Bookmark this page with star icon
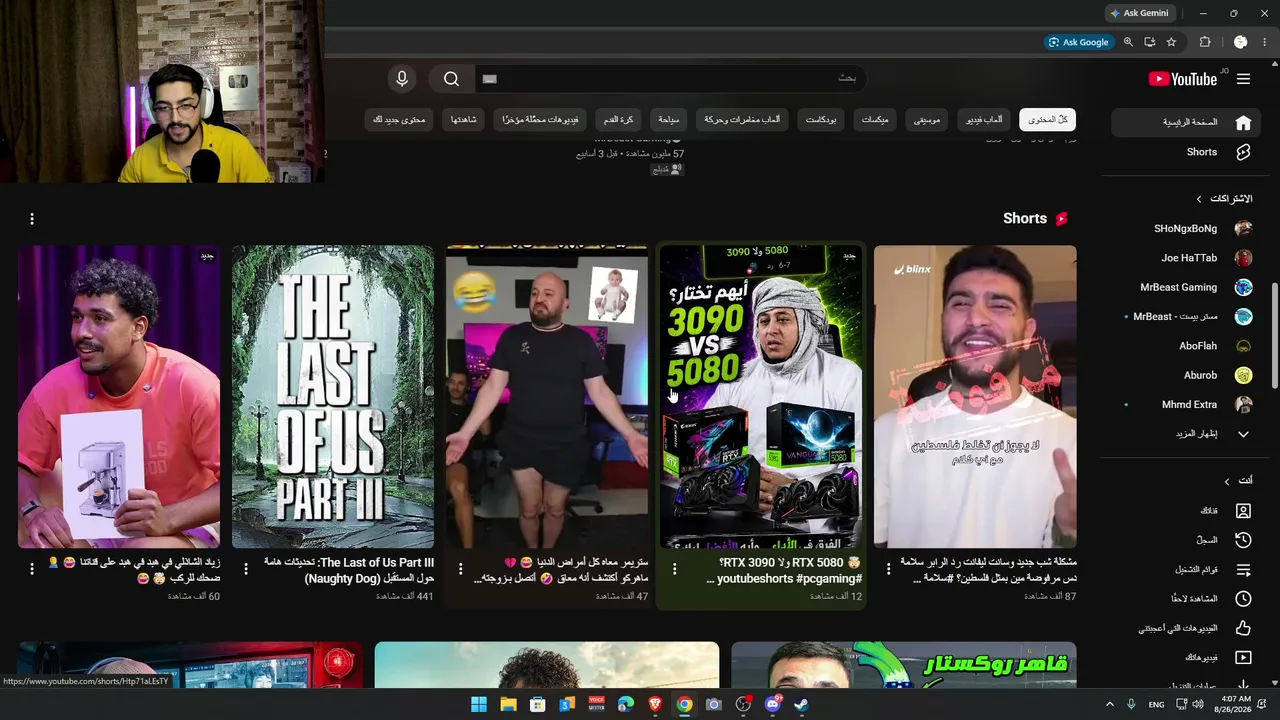Screen dimensions: 1280x720 1171,42
